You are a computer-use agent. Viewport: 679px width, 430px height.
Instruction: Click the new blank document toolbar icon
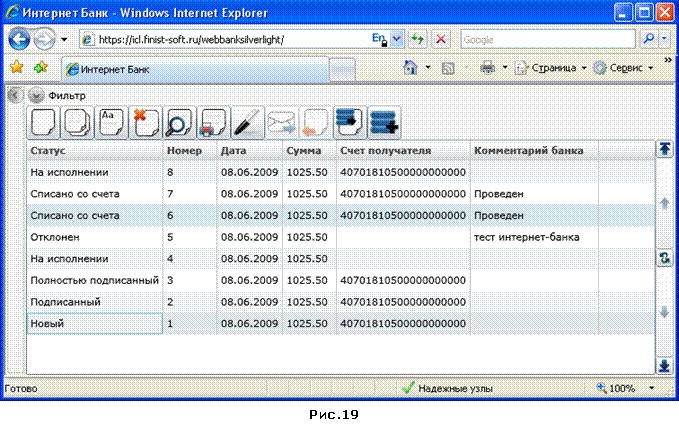[x=43, y=123]
